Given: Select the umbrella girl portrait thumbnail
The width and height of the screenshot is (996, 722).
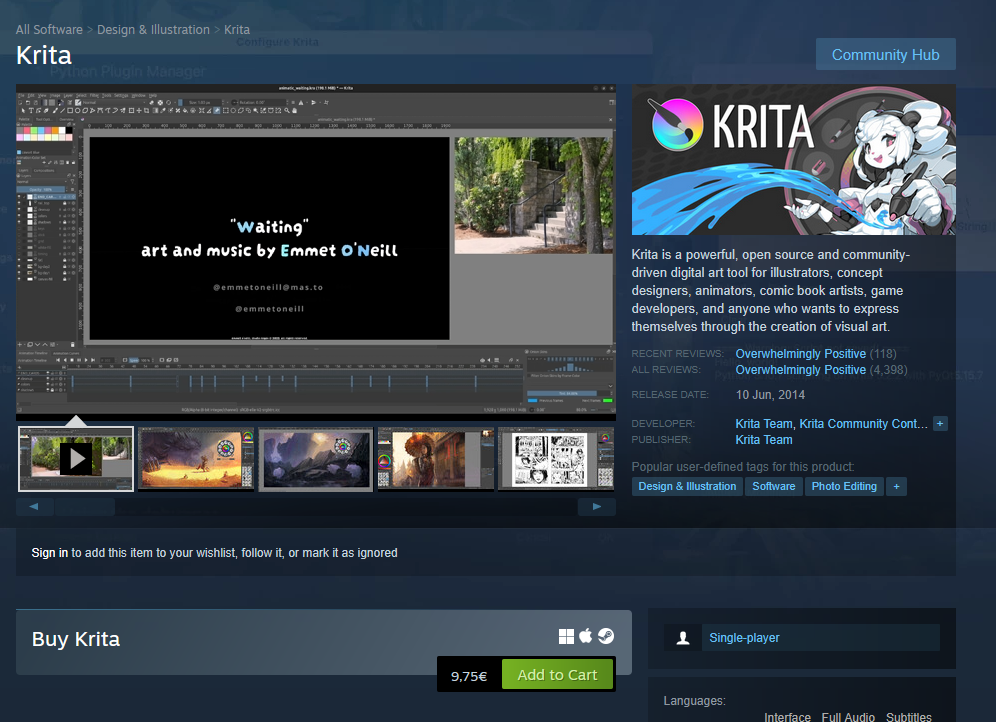Looking at the screenshot, I should pos(436,458).
